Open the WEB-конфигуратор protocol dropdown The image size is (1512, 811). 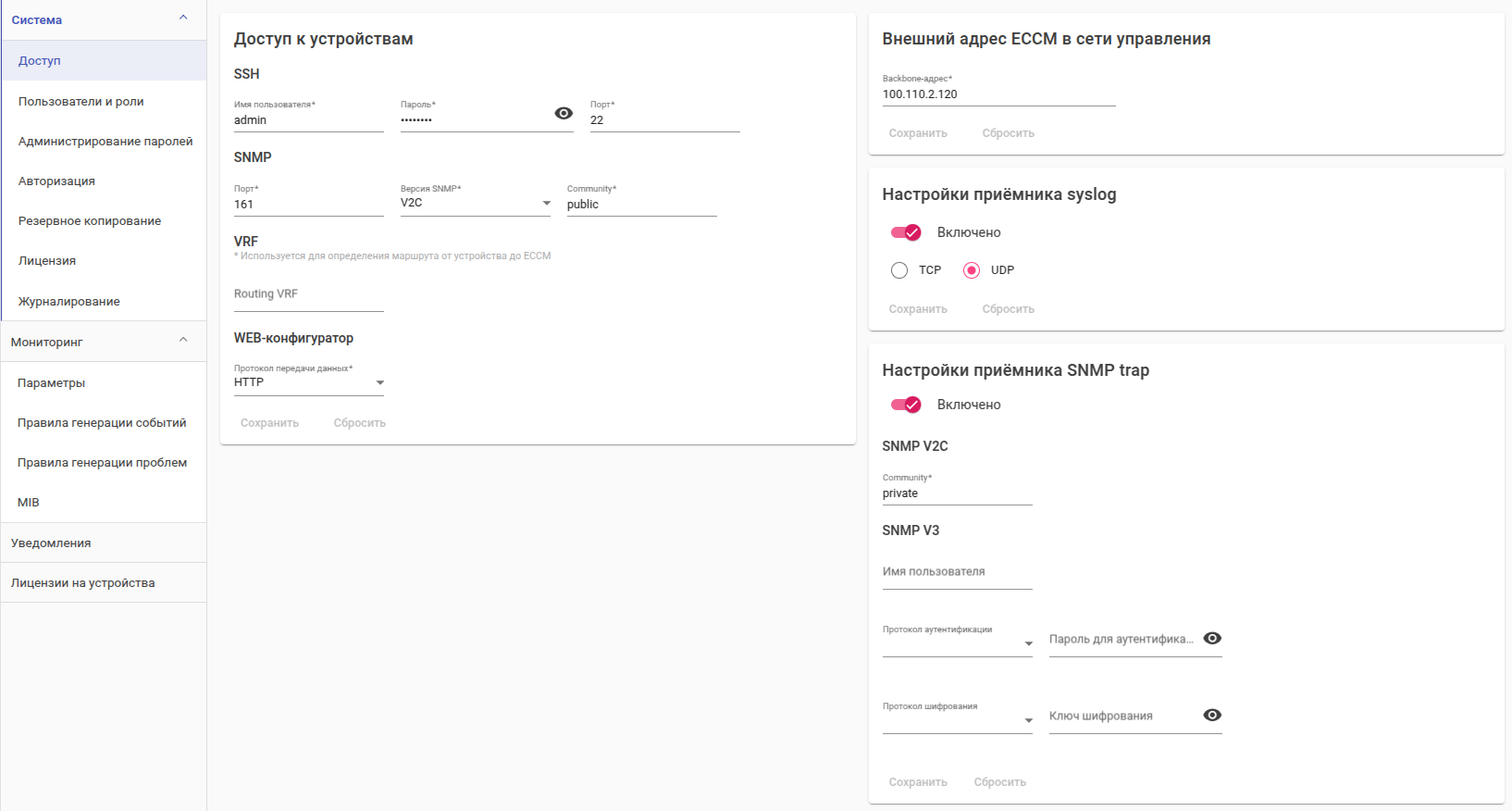tap(308, 382)
